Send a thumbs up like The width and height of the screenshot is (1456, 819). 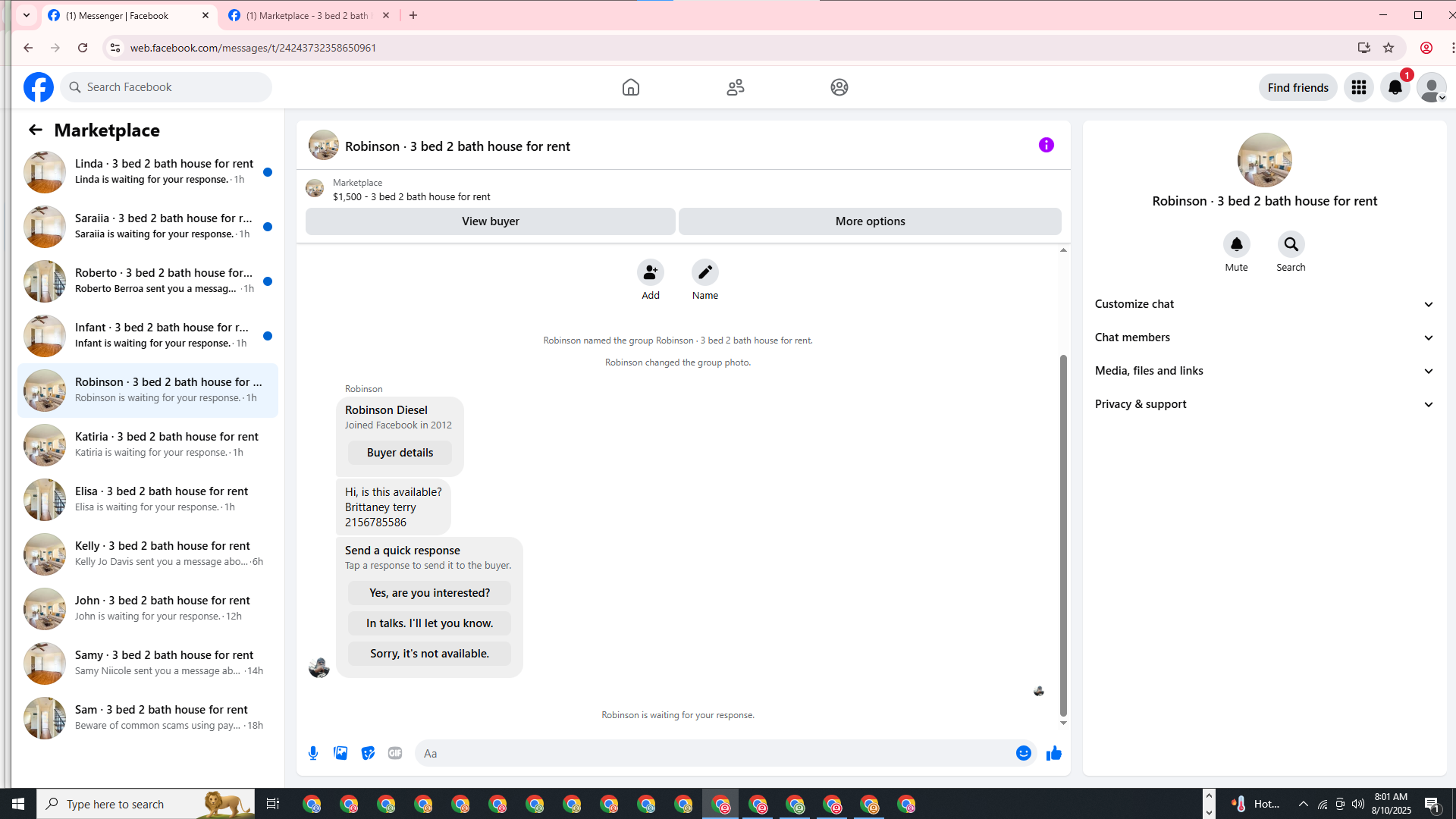coord(1053,753)
